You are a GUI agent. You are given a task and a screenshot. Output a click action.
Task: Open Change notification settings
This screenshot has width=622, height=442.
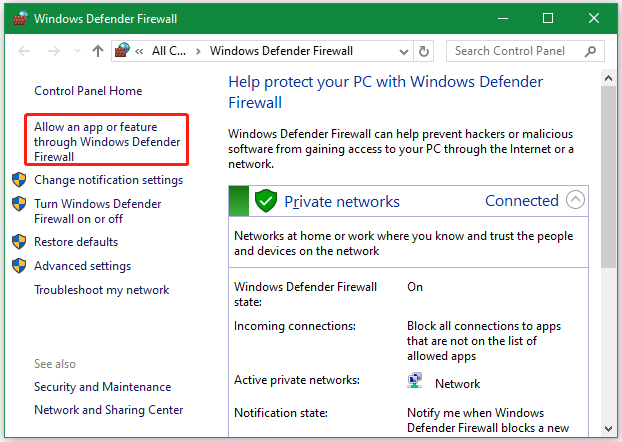pos(108,180)
